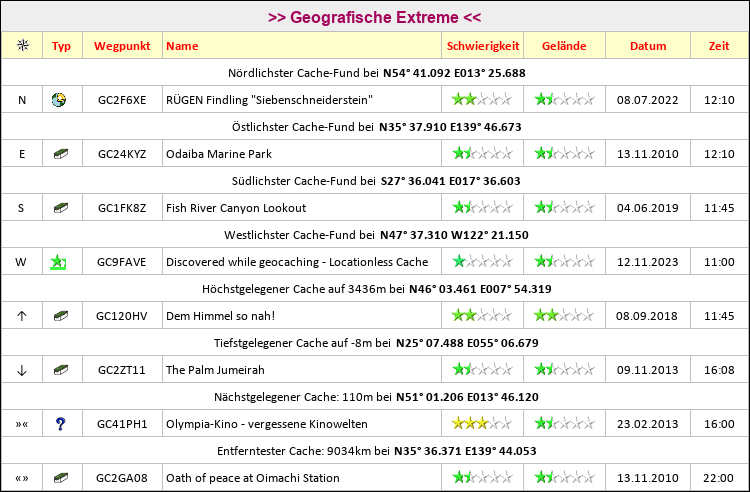Screen dimensions: 750x492
Task: Click the difficulty stars for Oath of peace at Oimachi Station
Action: (482, 478)
